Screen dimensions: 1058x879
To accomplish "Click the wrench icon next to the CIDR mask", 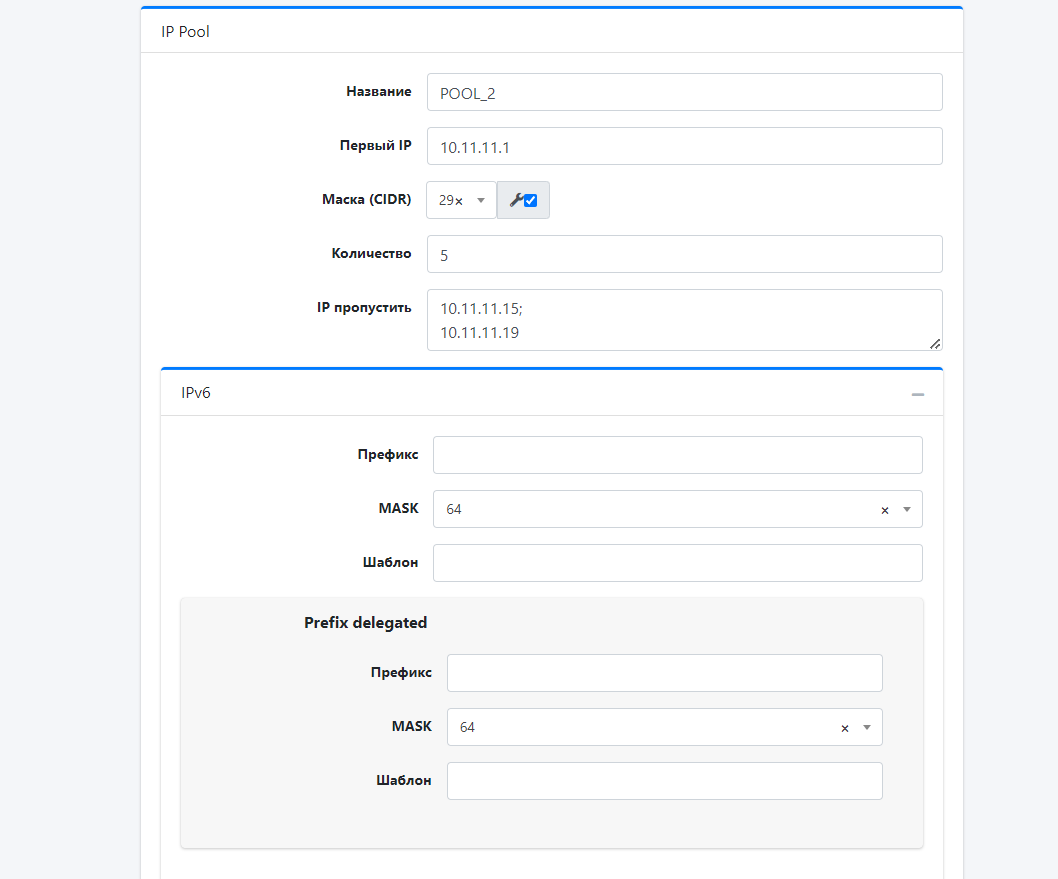I will (x=515, y=200).
